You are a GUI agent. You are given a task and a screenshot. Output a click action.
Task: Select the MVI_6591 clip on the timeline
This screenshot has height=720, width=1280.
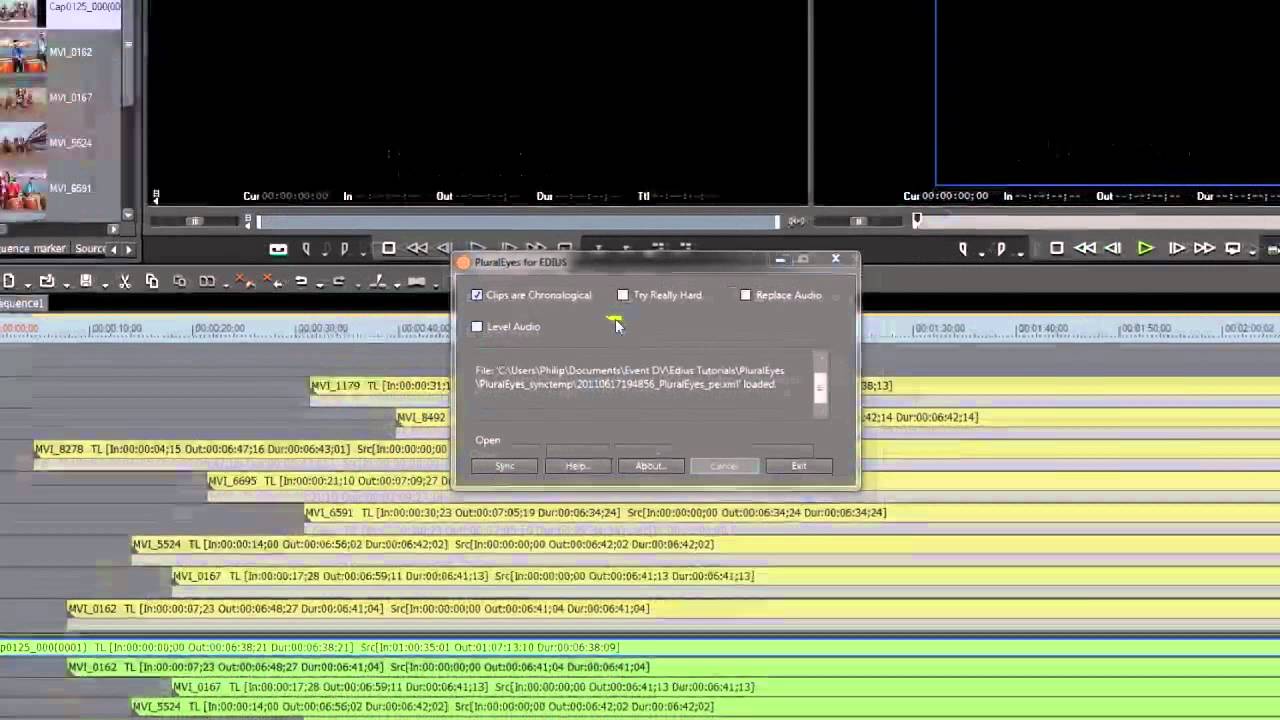point(790,512)
